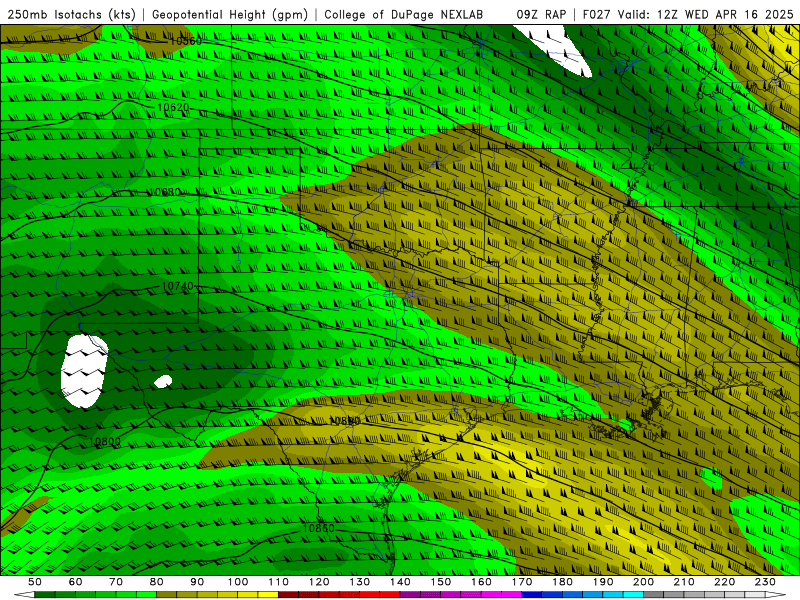Click the 100 value on the color scale

click(238, 582)
